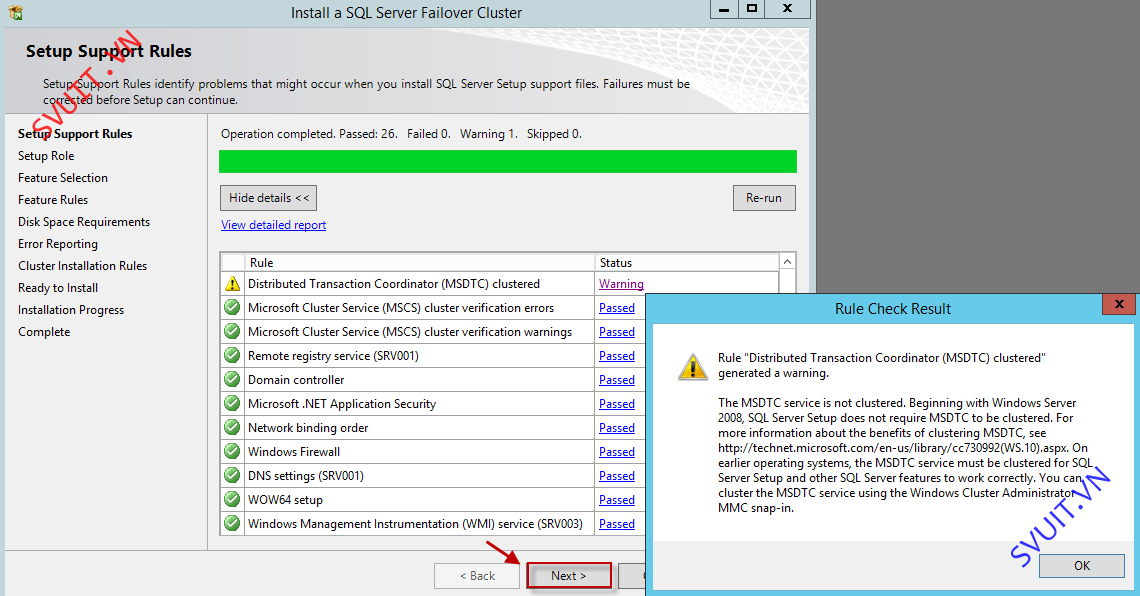Click the Back button

pos(477,576)
